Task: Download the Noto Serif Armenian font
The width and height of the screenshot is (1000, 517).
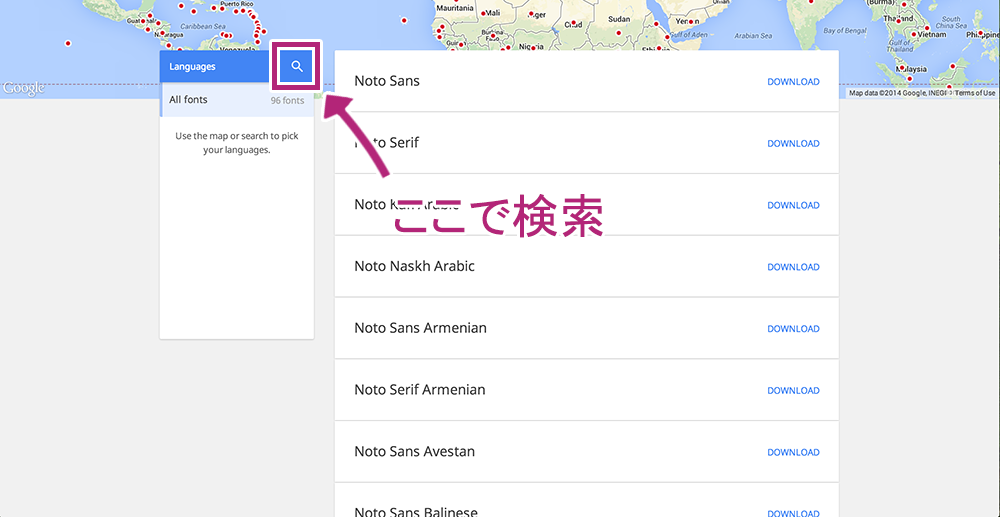Action: (x=793, y=391)
